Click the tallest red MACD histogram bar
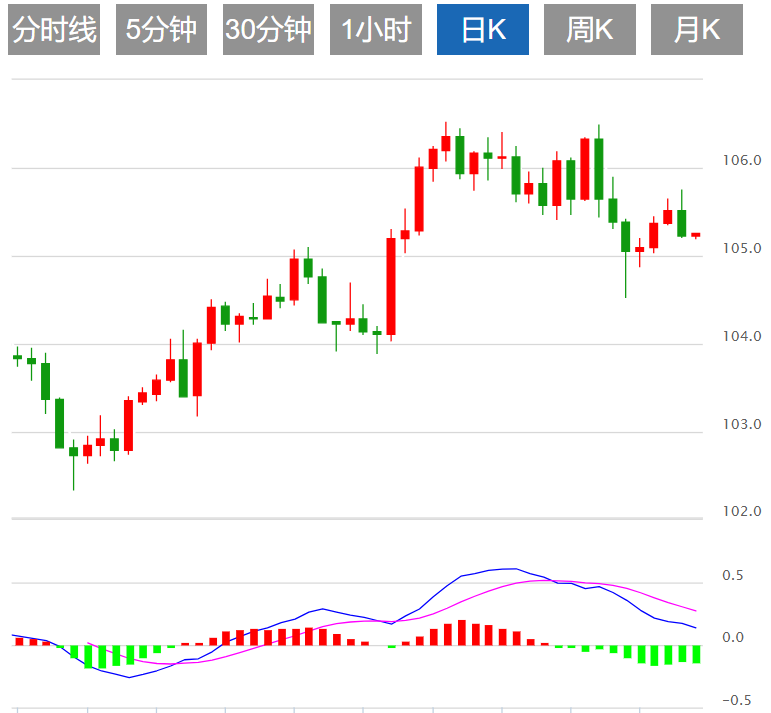 [x=462, y=633]
